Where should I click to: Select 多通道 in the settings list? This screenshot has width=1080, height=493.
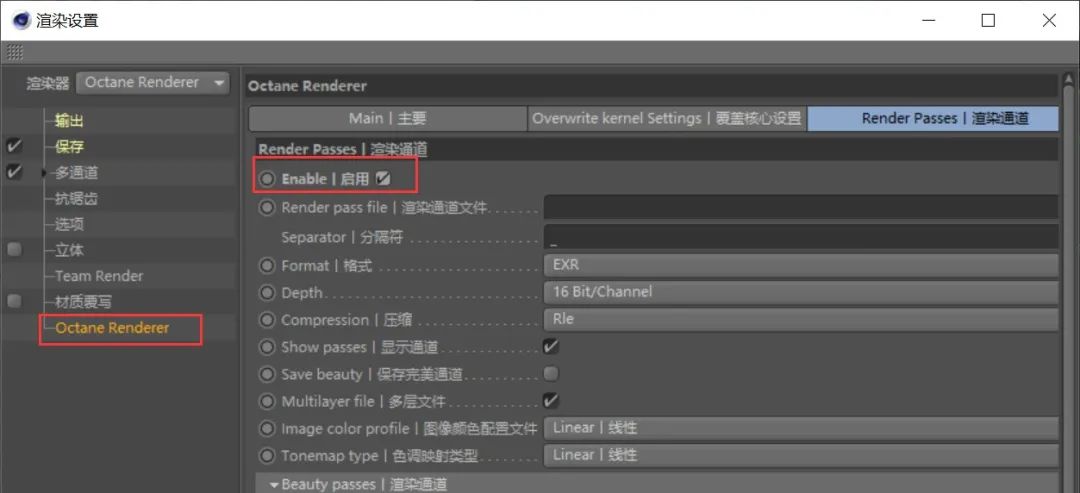[x=76, y=173]
